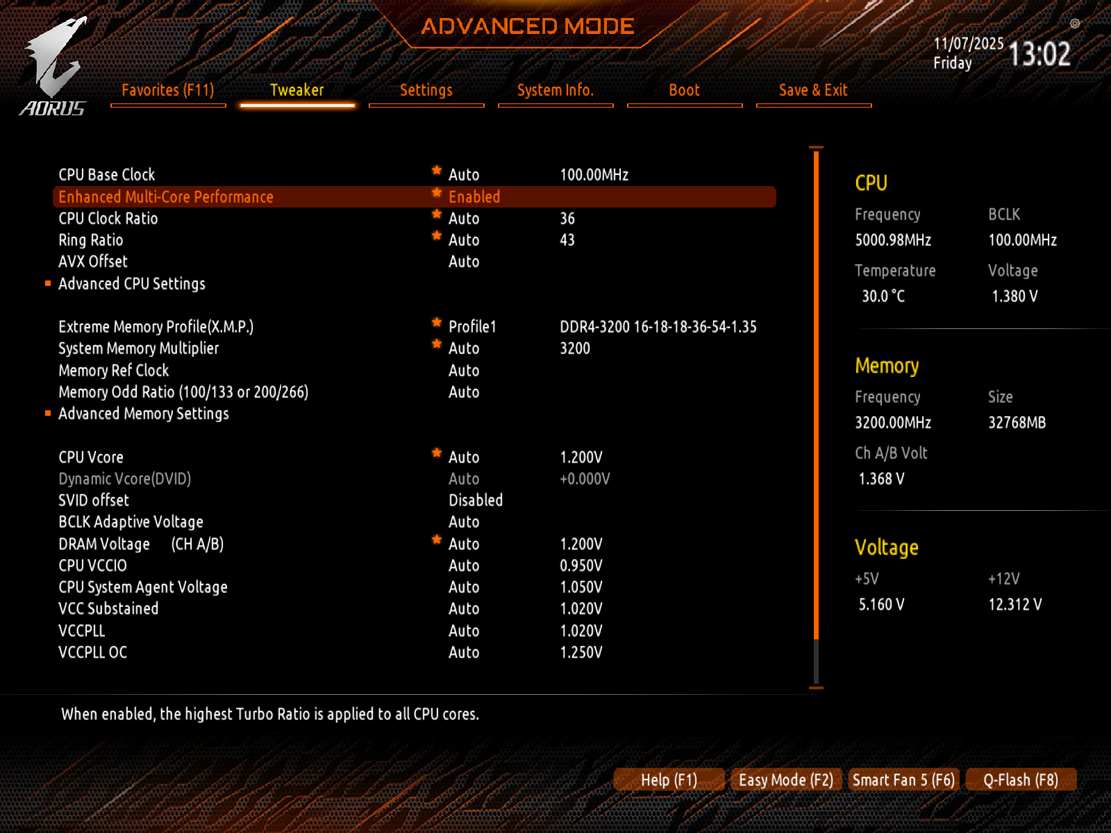Open the Extreme Memory Profile Profile1 dropdown
The width and height of the screenshot is (1111, 833).
[472, 327]
